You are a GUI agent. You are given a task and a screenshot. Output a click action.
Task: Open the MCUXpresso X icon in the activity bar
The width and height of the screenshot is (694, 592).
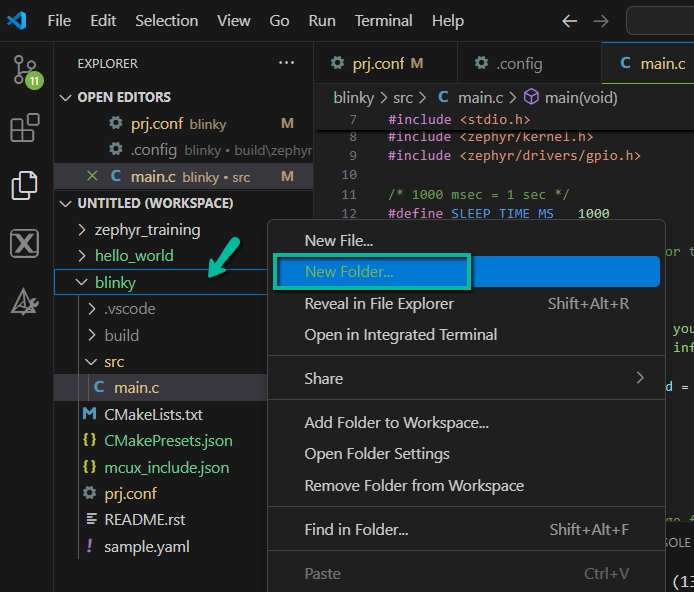pos(25,243)
